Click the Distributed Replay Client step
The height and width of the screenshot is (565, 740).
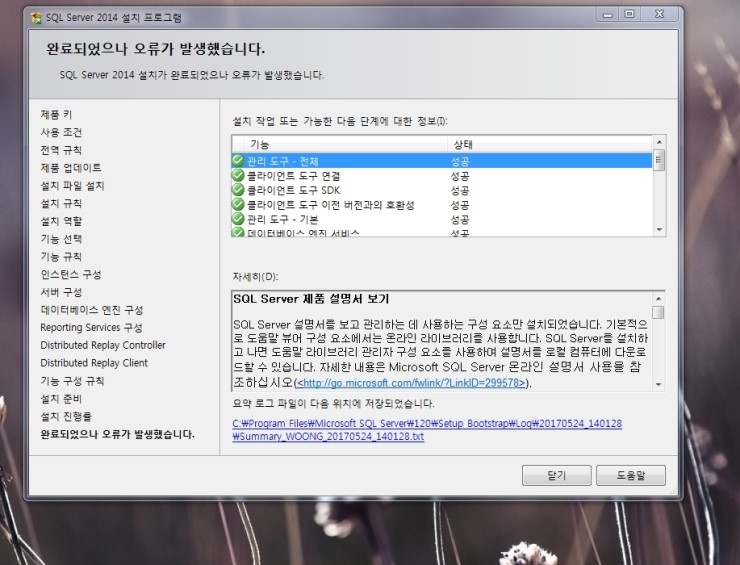tap(94, 363)
